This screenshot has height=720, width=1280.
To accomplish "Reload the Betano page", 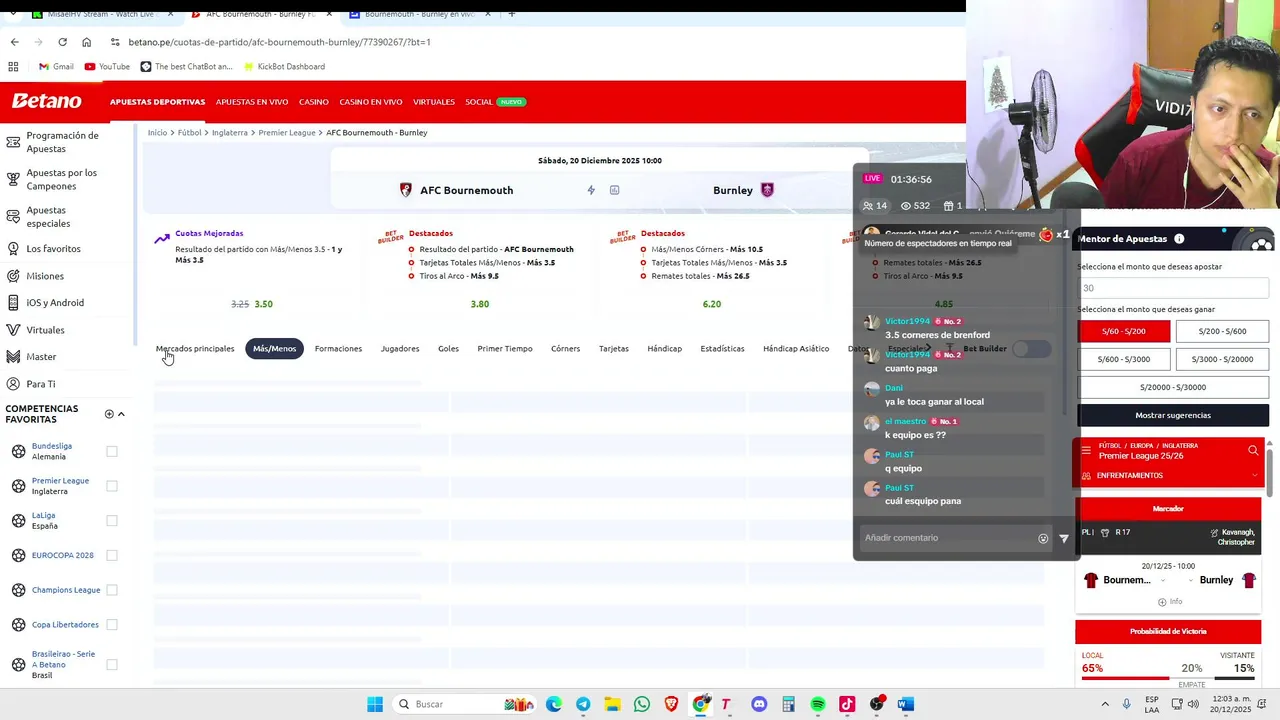I will (62, 42).
